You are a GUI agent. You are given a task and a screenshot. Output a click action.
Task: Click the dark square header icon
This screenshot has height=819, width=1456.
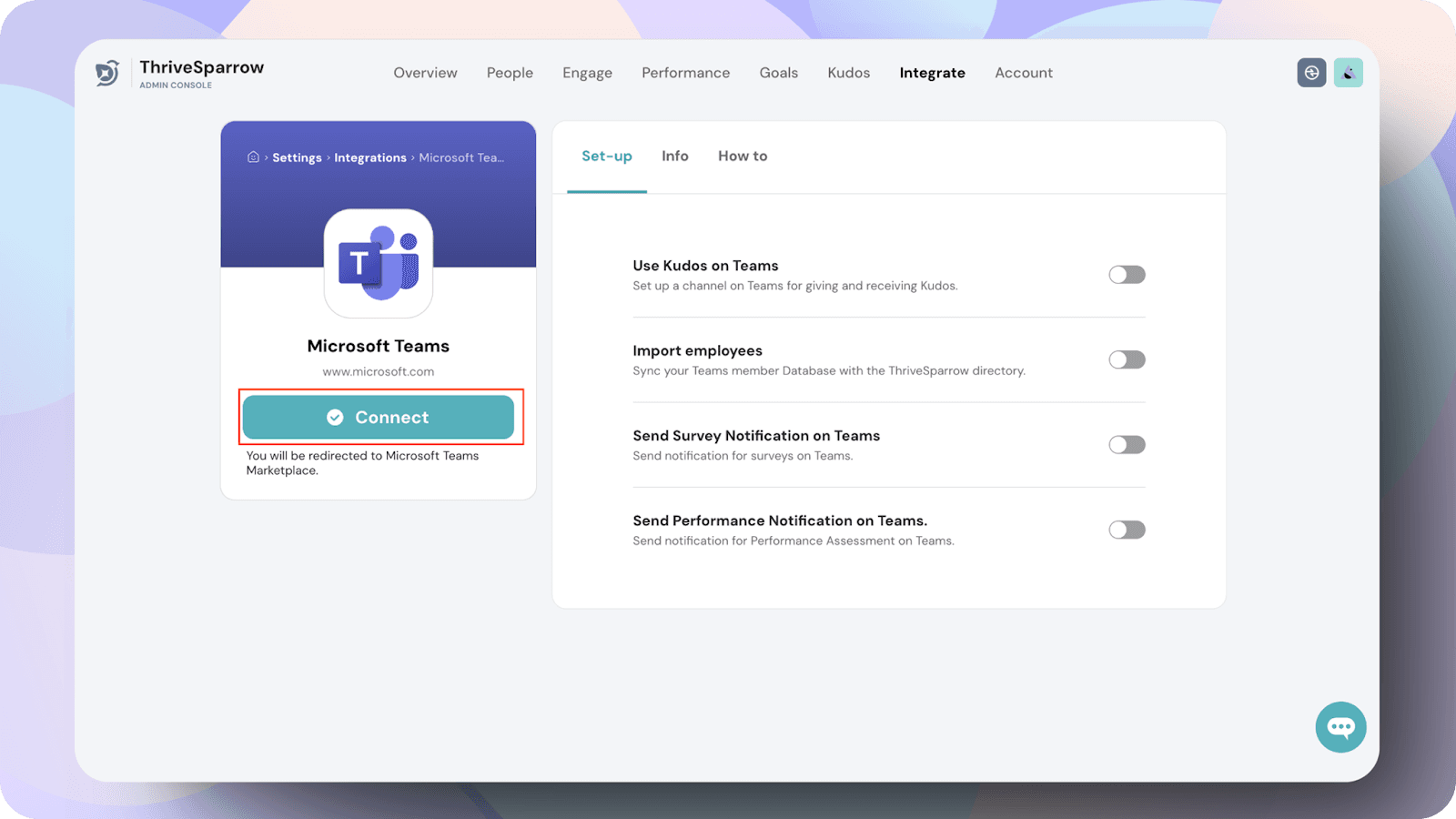(x=1311, y=73)
